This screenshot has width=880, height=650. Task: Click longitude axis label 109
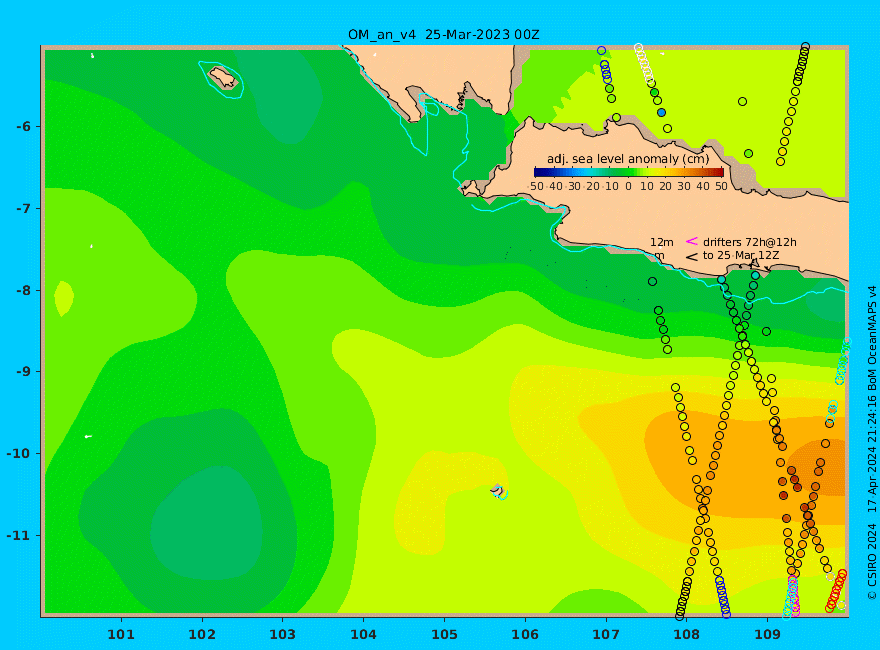click(768, 635)
